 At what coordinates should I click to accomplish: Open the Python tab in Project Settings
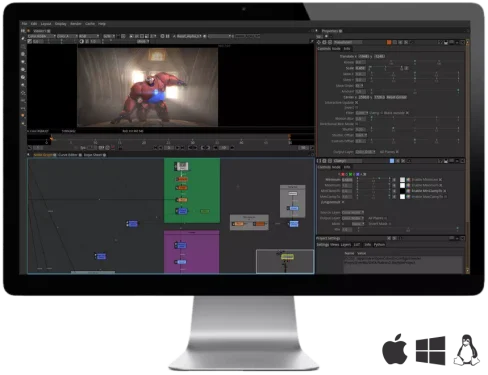pyautogui.click(x=379, y=245)
